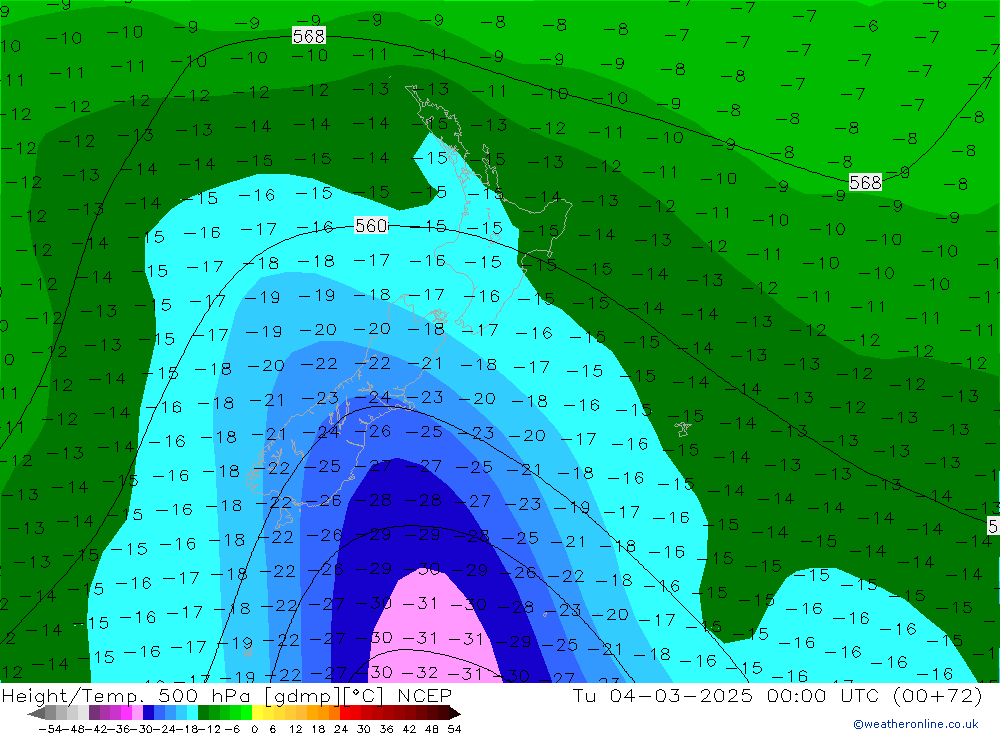This screenshot has width=1000, height=733.
Task: Click the NCEP model label
Action: click(424, 695)
